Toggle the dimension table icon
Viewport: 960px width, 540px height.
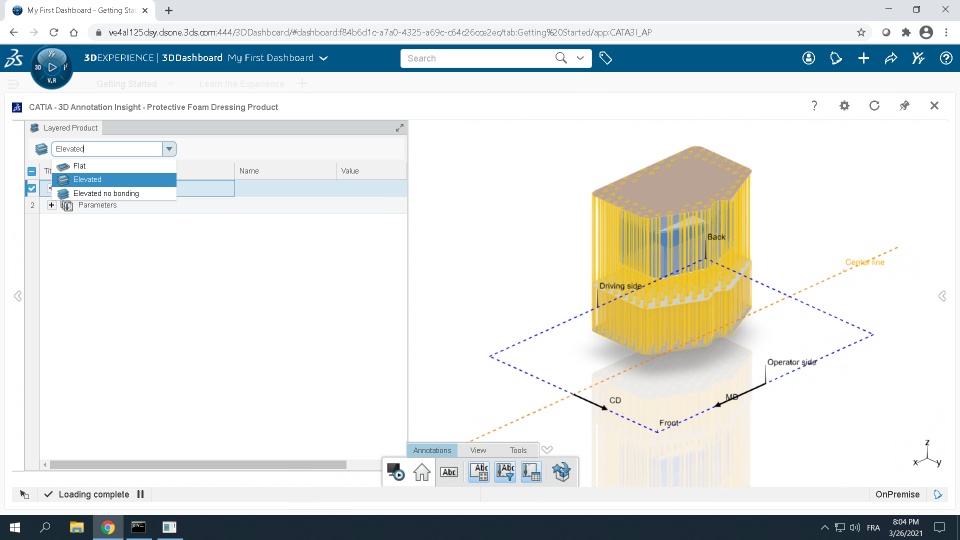tap(531, 472)
